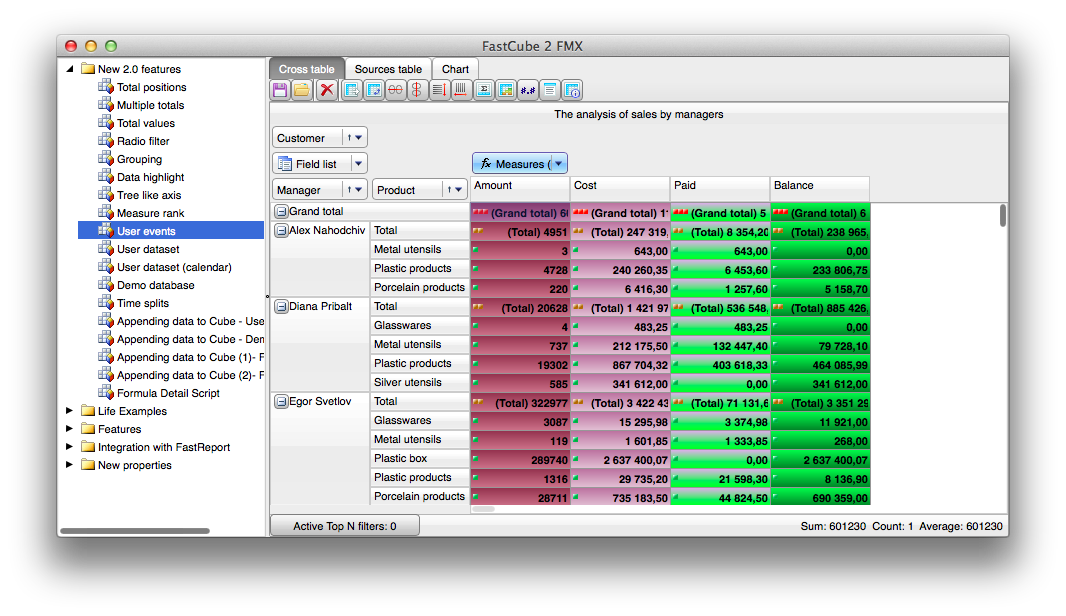The height and width of the screenshot is (616, 1066).
Task: Open the data highlight toolbar icon
Action: click(x=506, y=90)
